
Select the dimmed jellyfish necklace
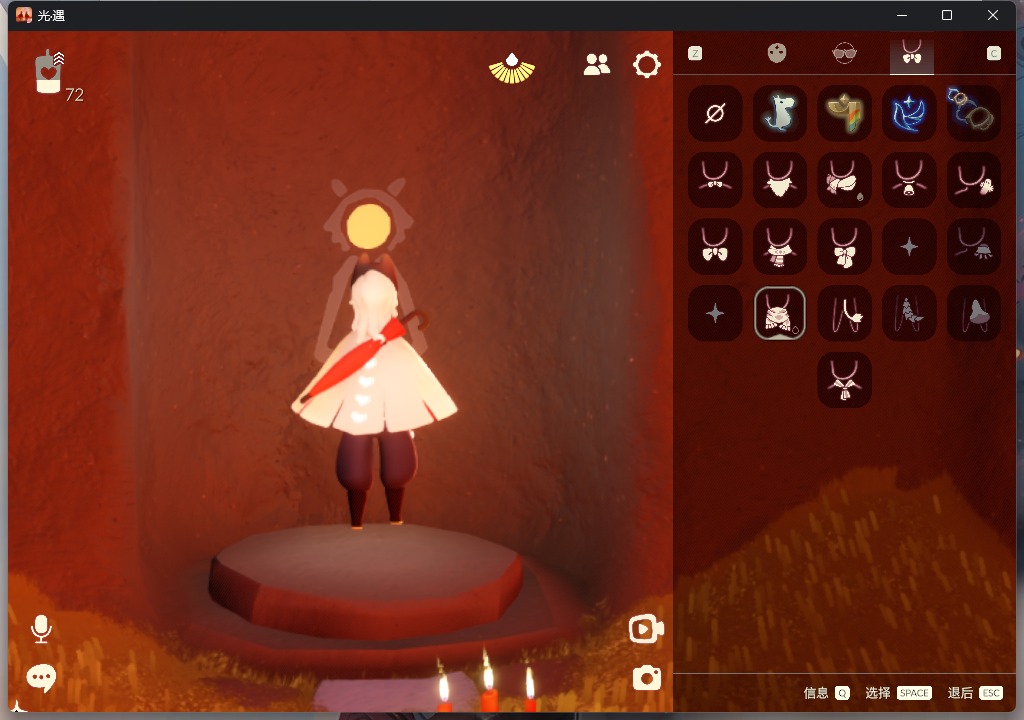pyautogui.click(x=974, y=246)
